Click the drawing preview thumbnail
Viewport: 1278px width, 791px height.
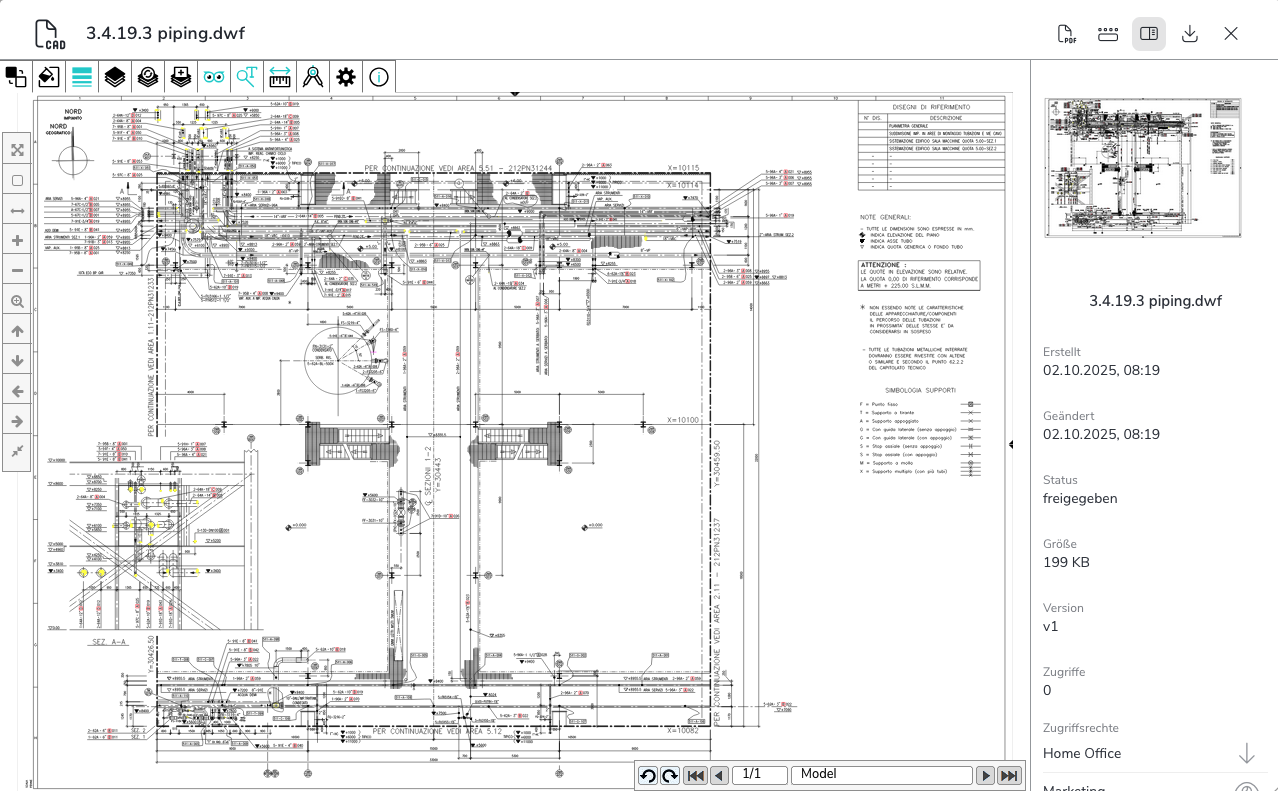tap(1143, 168)
